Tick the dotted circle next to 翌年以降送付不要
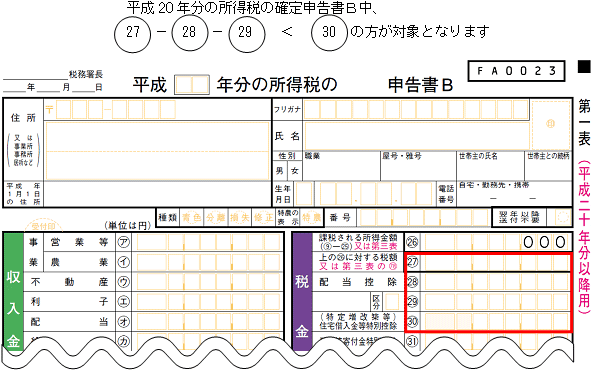 tap(563, 217)
